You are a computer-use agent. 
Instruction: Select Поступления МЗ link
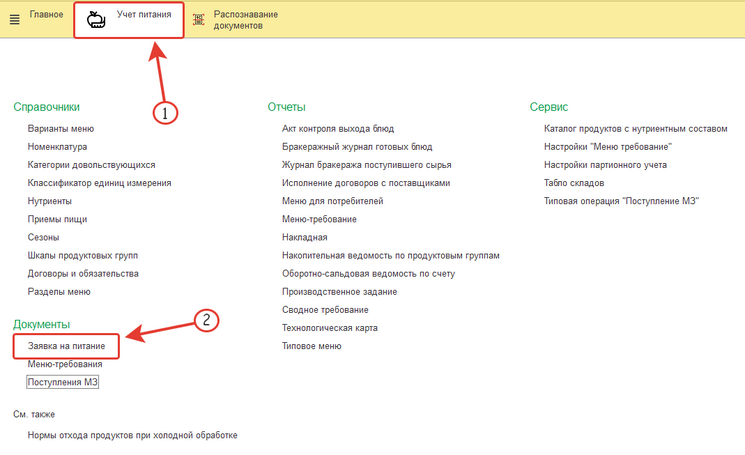pos(62,382)
